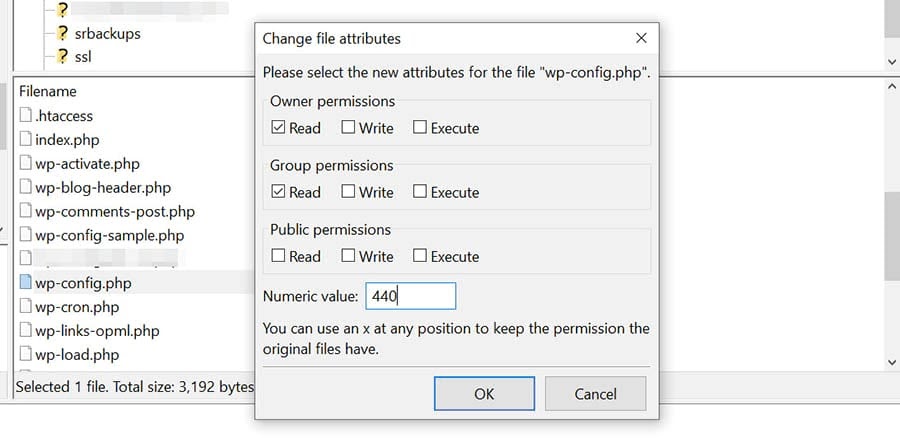Click the wp-config.php file icon

pos(26,283)
